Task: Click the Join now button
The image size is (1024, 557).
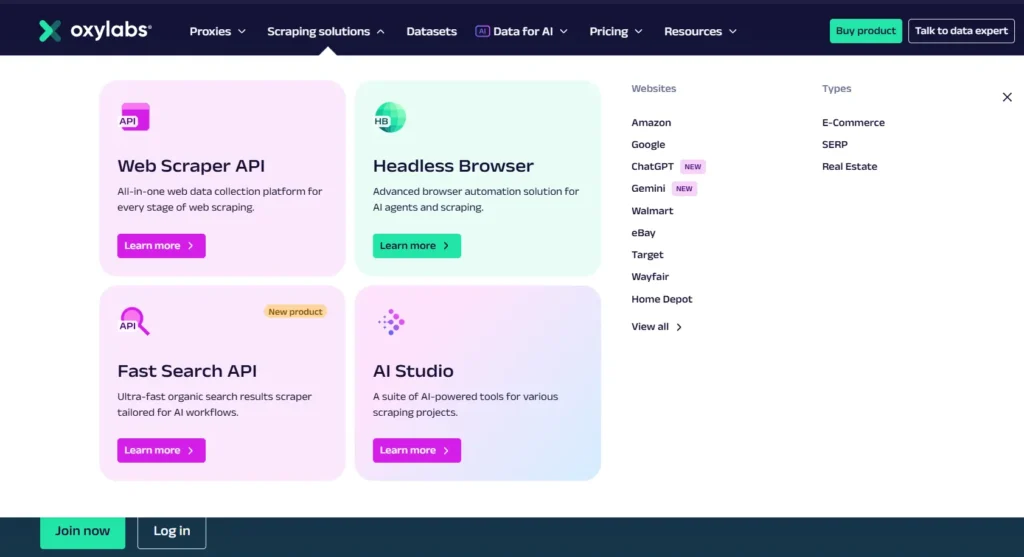Action: pyautogui.click(x=82, y=531)
